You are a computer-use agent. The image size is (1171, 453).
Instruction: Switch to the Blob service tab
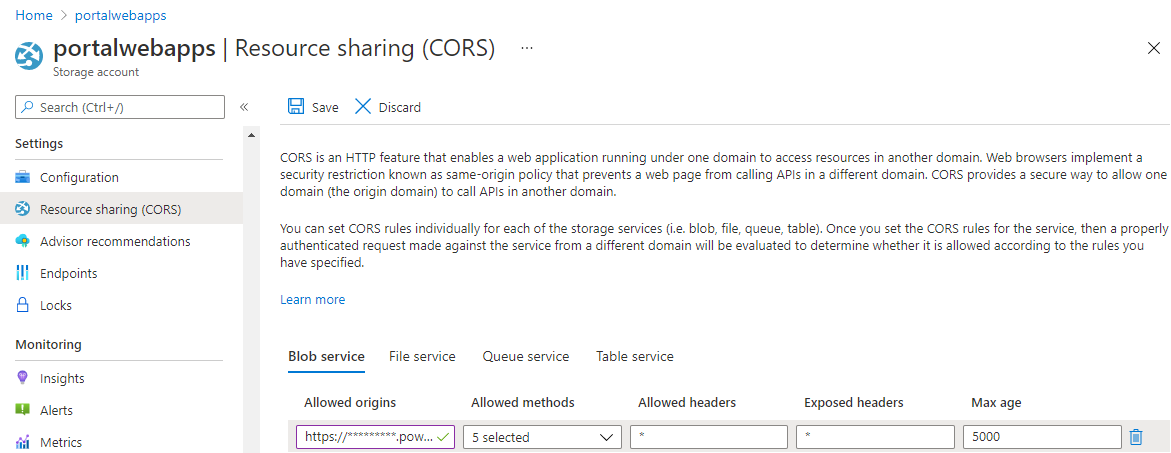pos(326,357)
